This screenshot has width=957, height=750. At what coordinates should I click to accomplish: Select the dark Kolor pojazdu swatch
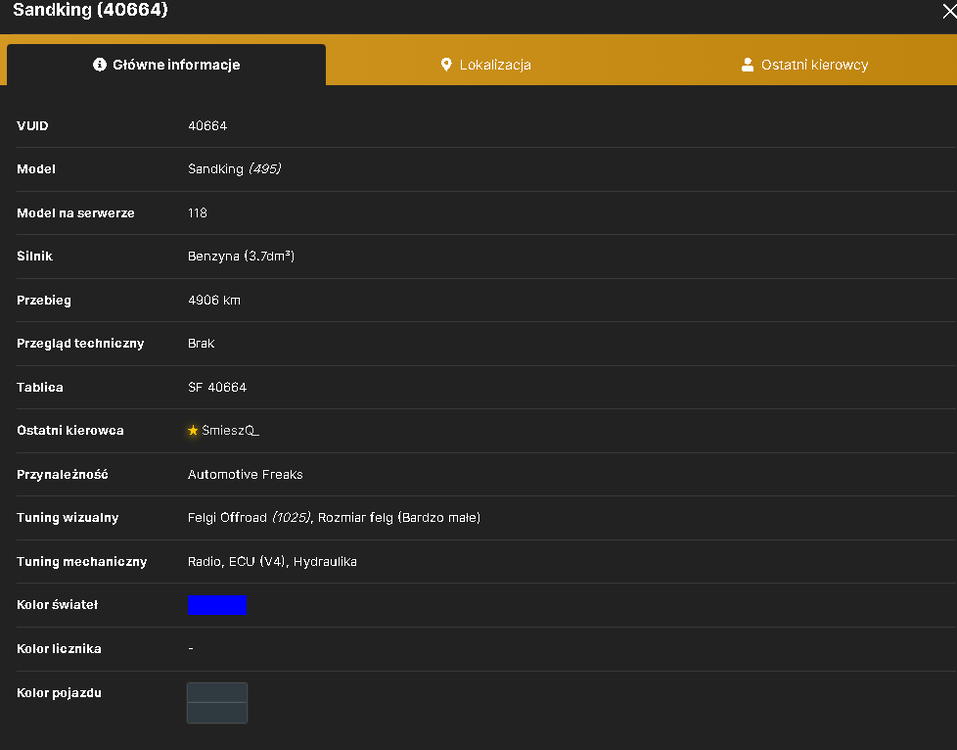[217, 703]
